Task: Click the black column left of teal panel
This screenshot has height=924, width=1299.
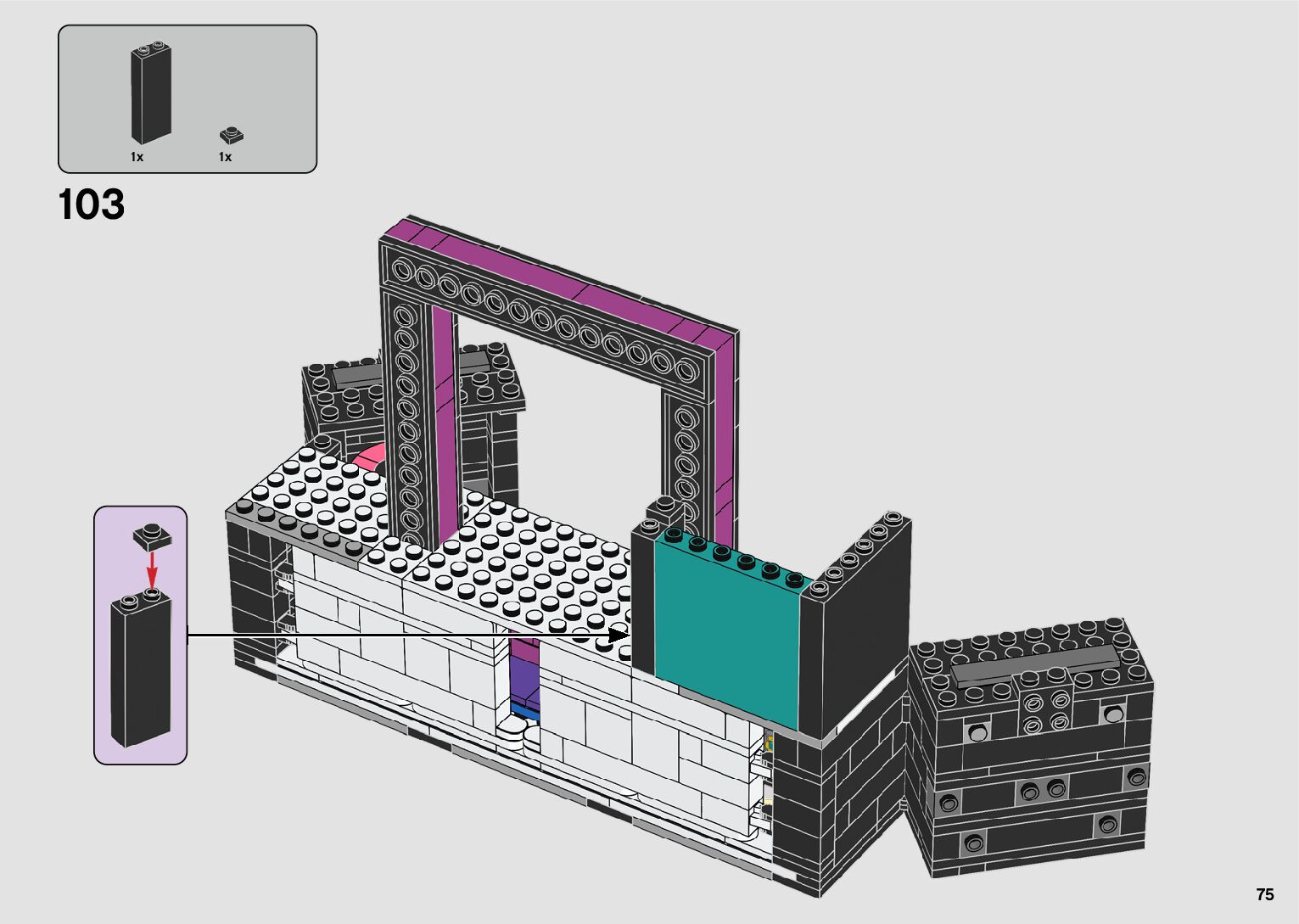Action: 642,594
